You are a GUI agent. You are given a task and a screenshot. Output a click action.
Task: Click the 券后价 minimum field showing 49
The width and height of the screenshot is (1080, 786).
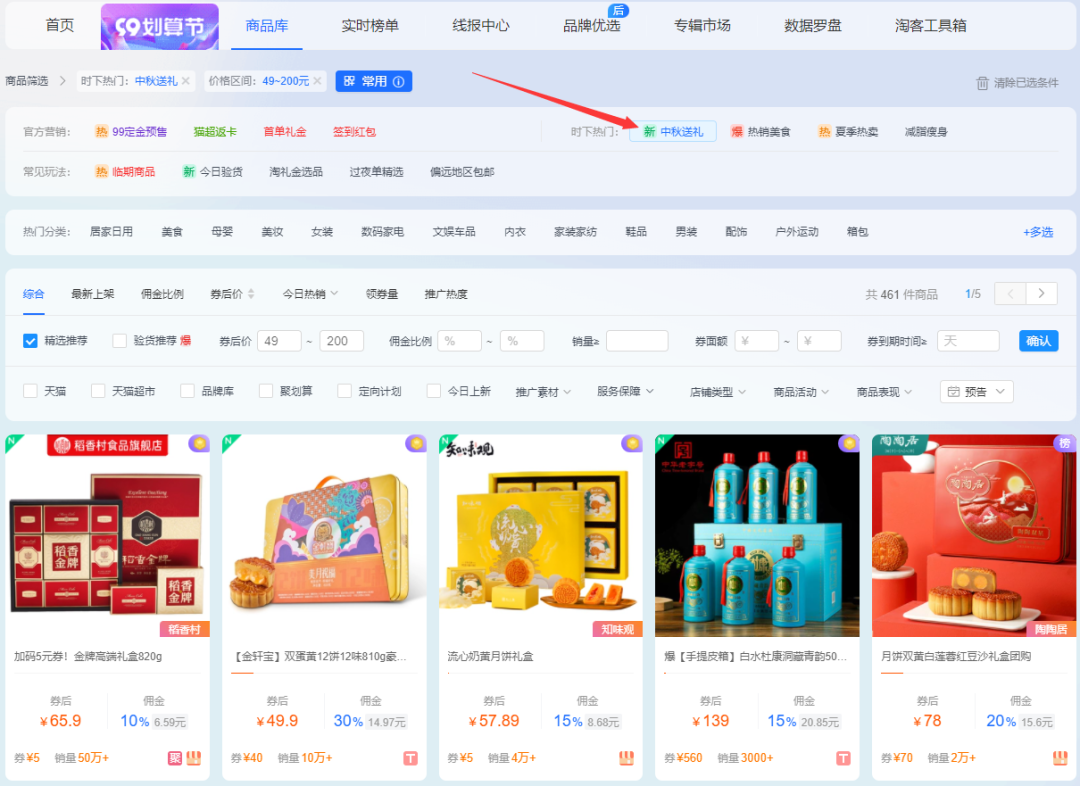(x=279, y=341)
